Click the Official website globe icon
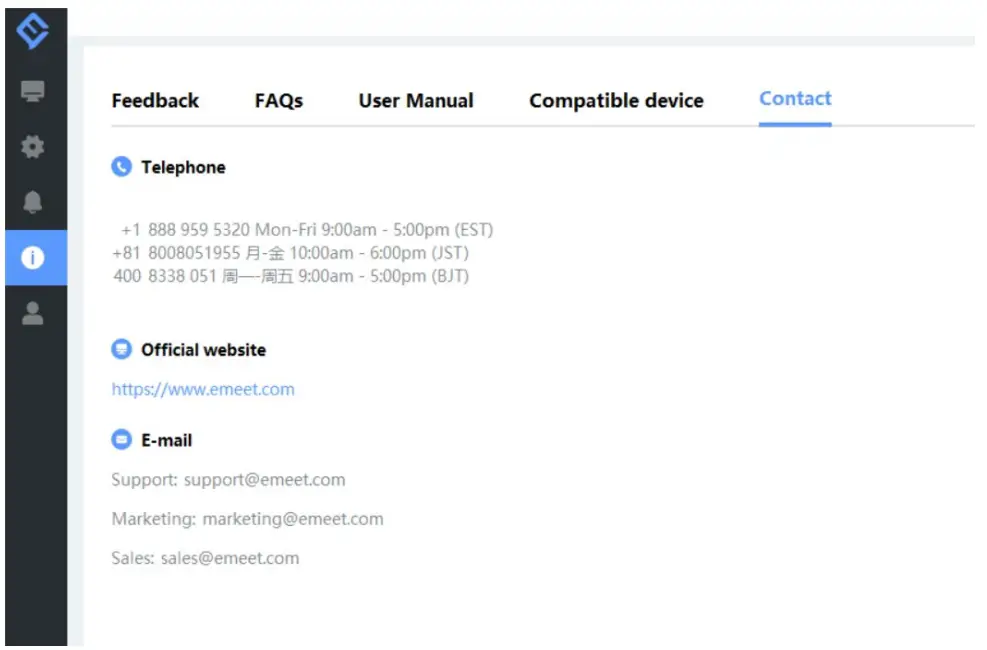This screenshot has height=650, width=987. click(x=120, y=349)
